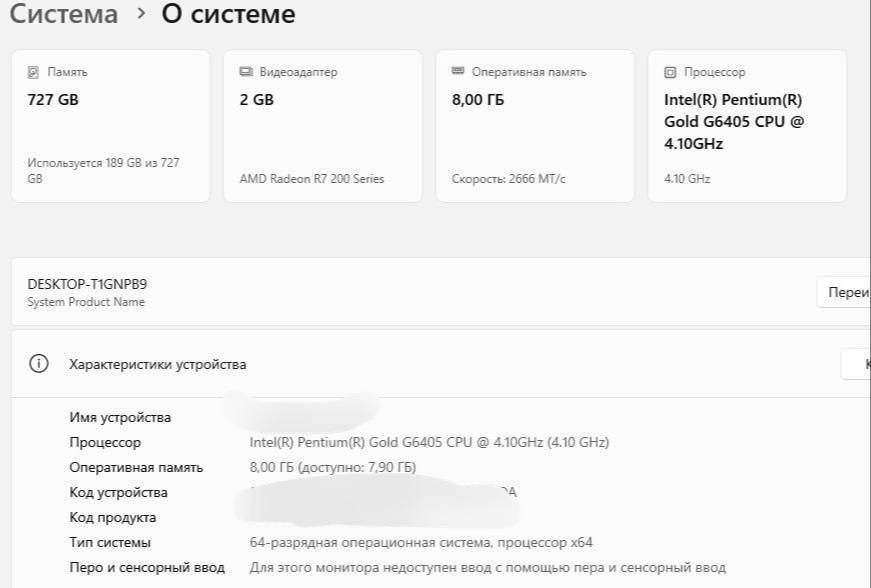Click the storage icon in the Память card
The width and height of the screenshot is (871, 588).
[x=33, y=72]
